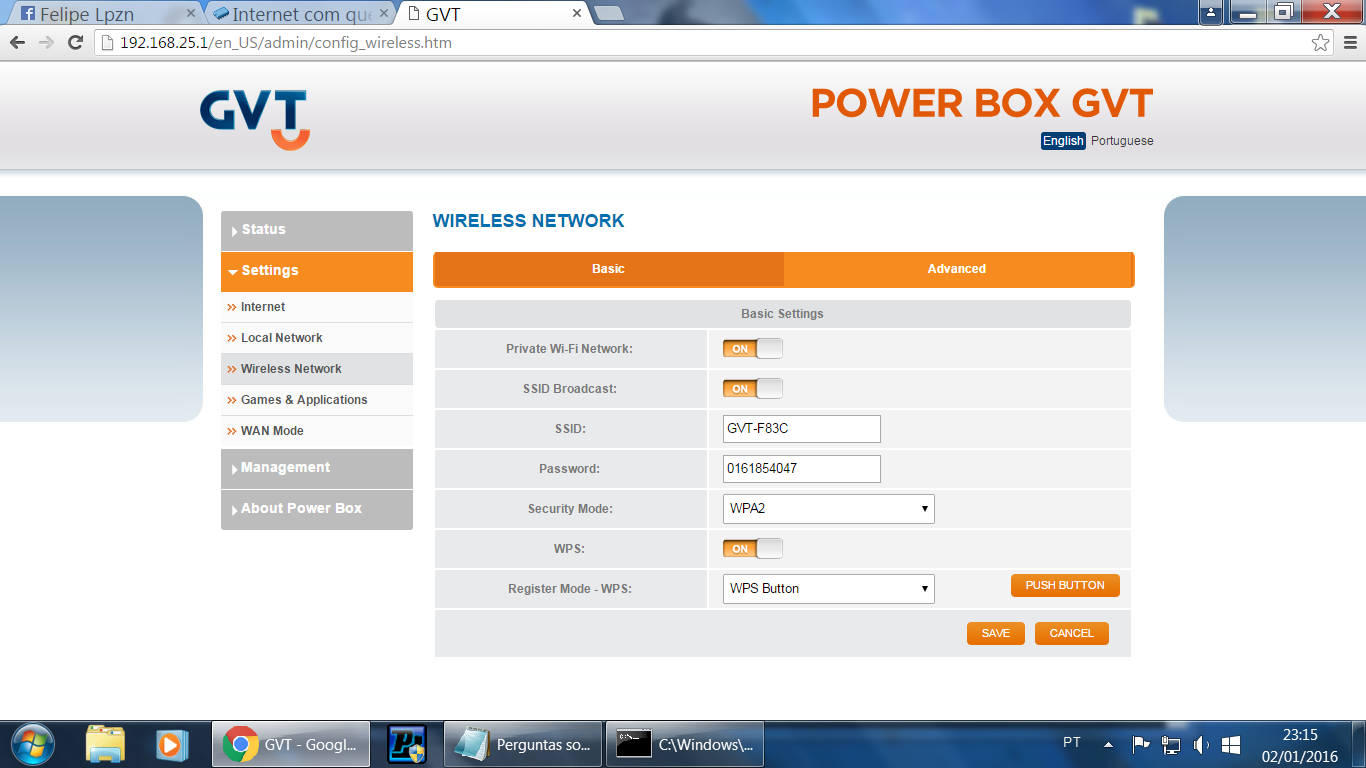Disable the WPS switch
The height and width of the screenshot is (768, 1366).
(x=753, y=549)
